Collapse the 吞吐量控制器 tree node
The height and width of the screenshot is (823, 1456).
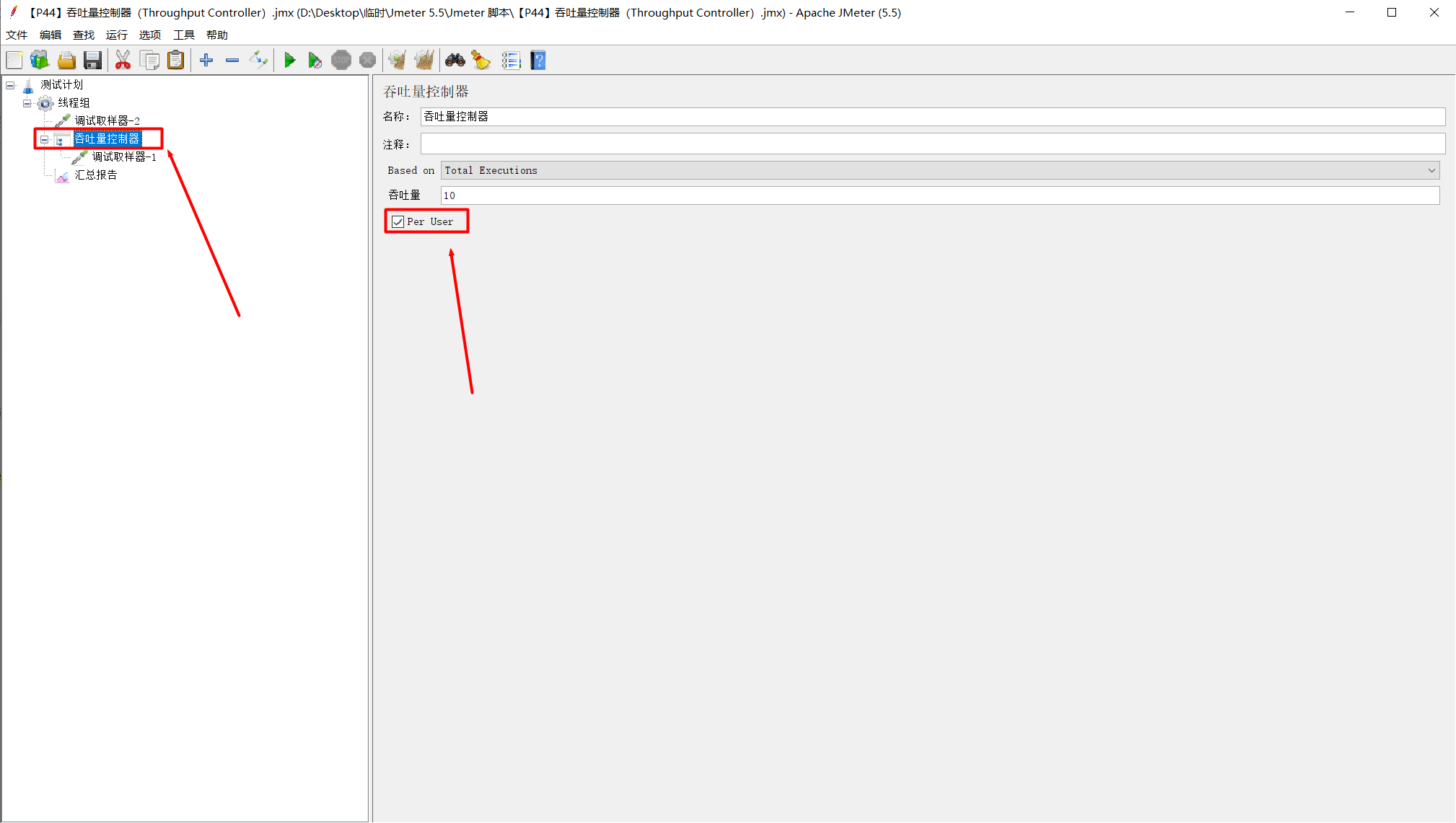click(x=45, y=139)
